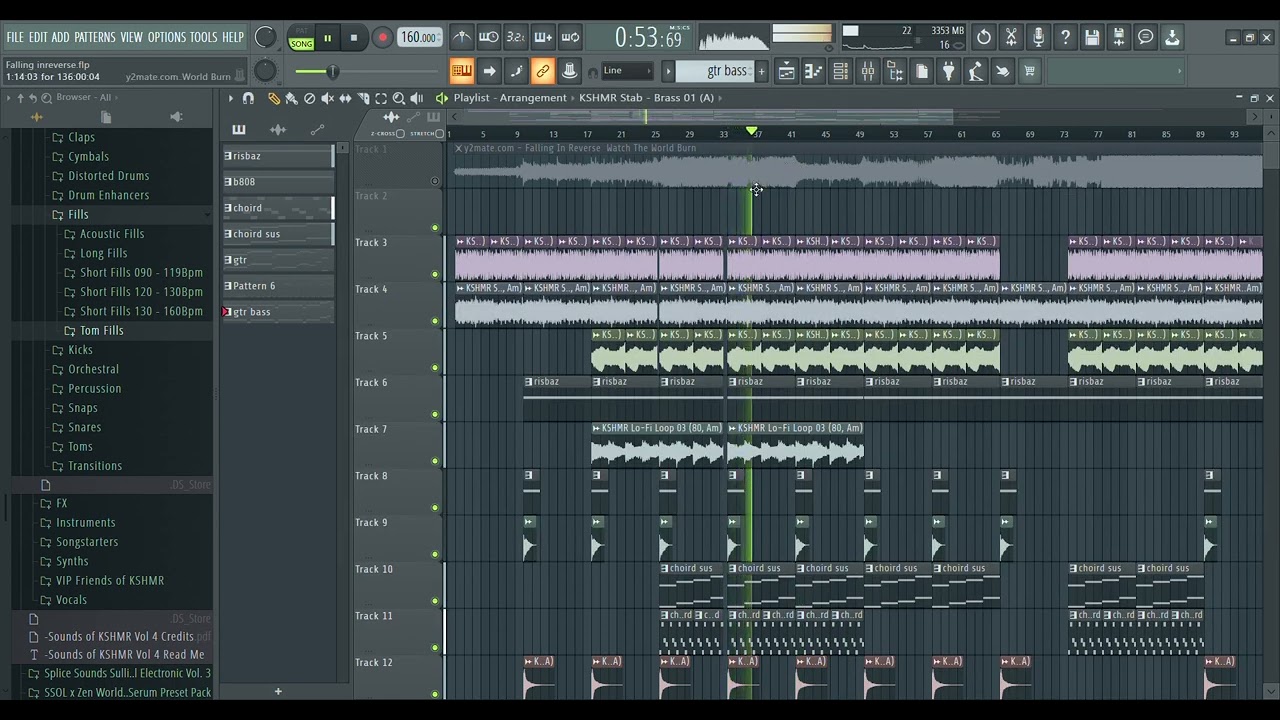Open the Playlist view icon
Screen dimensions: 1280x720
[787, 71]
